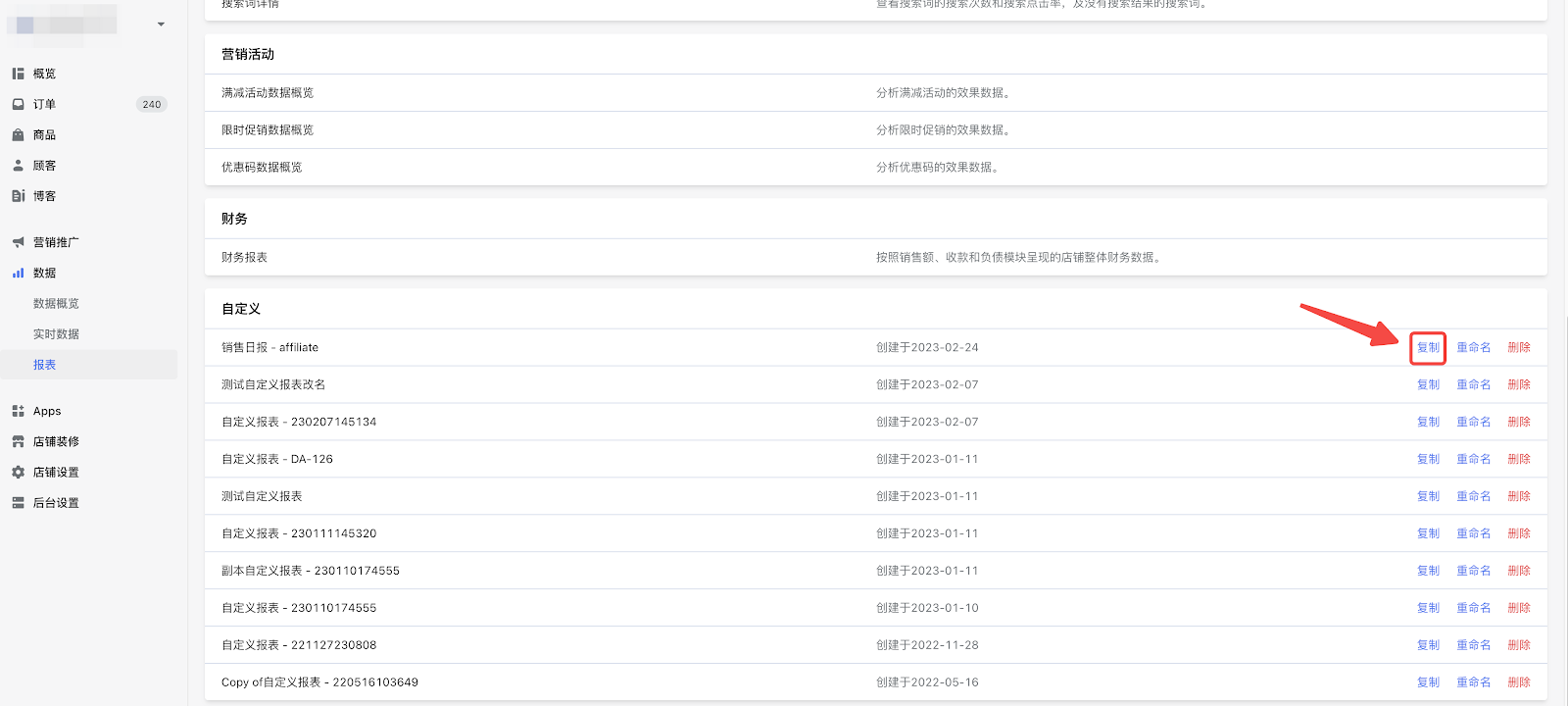
Task: Select 报表 in the sidebar
Action: coord(45,365)
